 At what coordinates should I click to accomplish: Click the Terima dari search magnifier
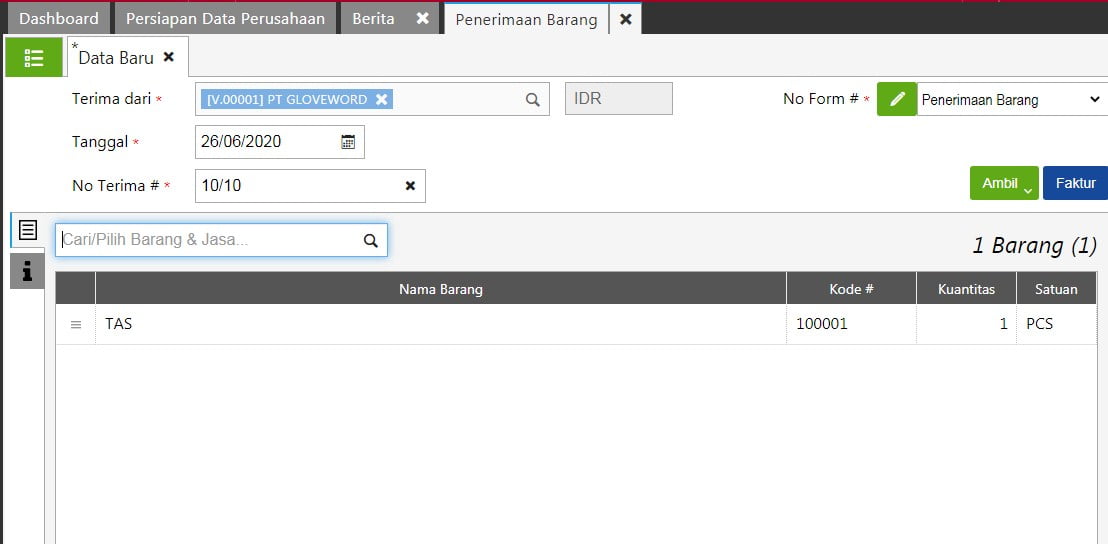click(533, 100)
